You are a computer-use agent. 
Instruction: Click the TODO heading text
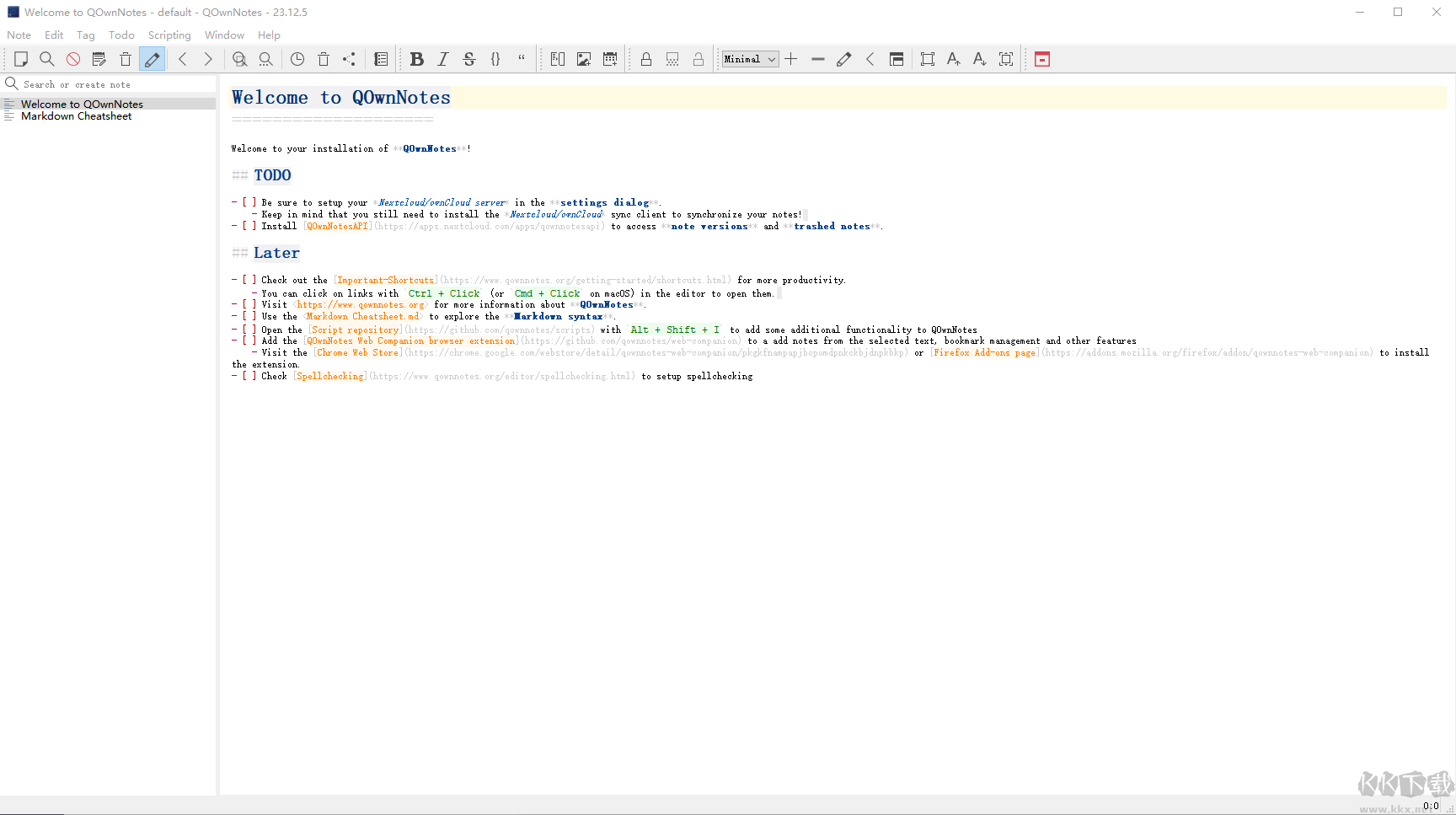click(272, 175)
